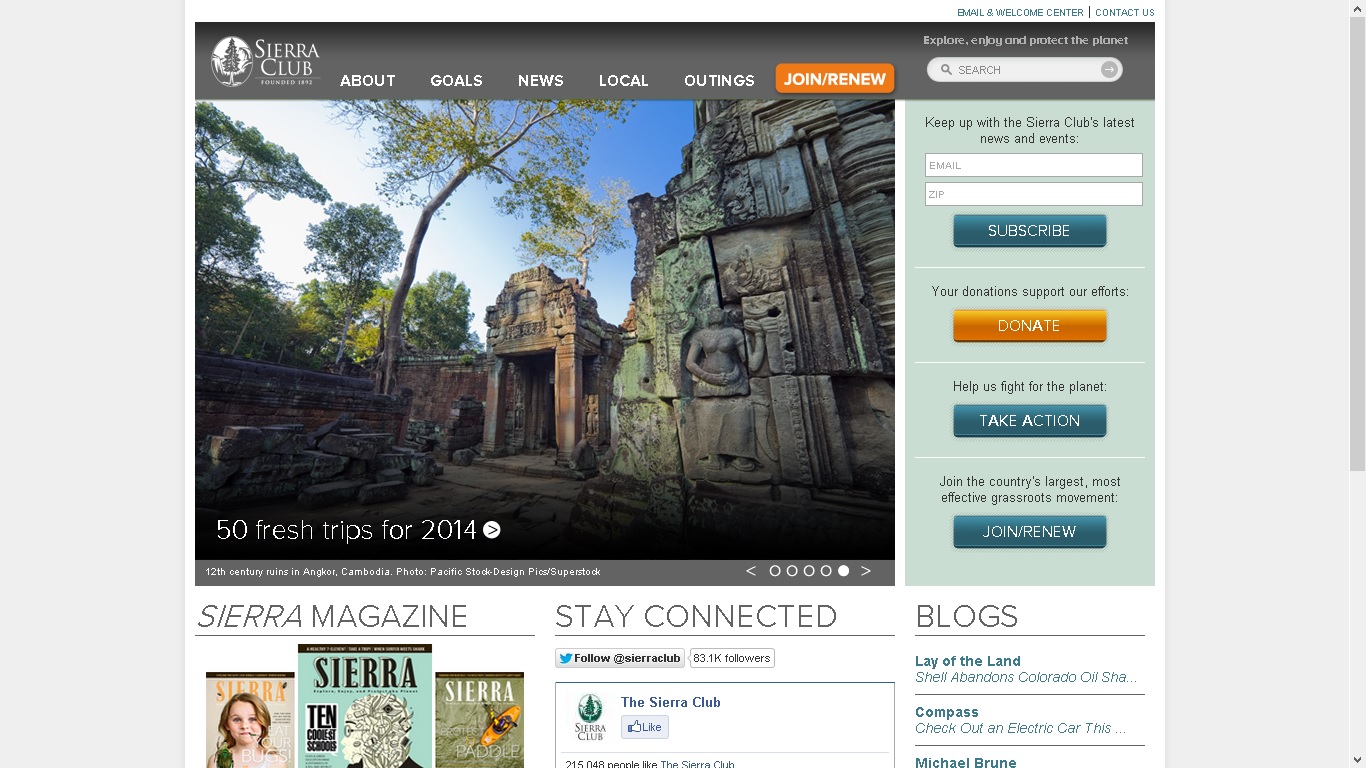Click the magnifier icon in search box

tap(946, 70)
